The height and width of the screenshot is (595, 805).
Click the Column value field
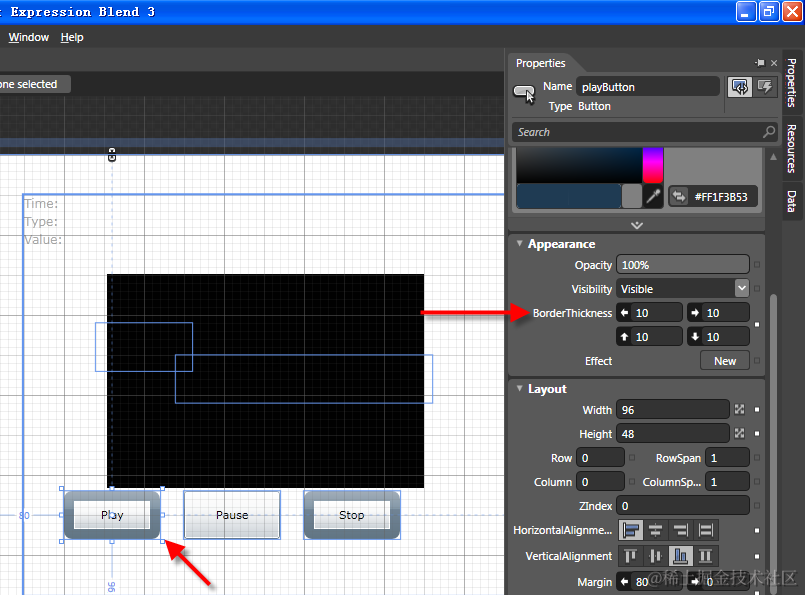600,482
